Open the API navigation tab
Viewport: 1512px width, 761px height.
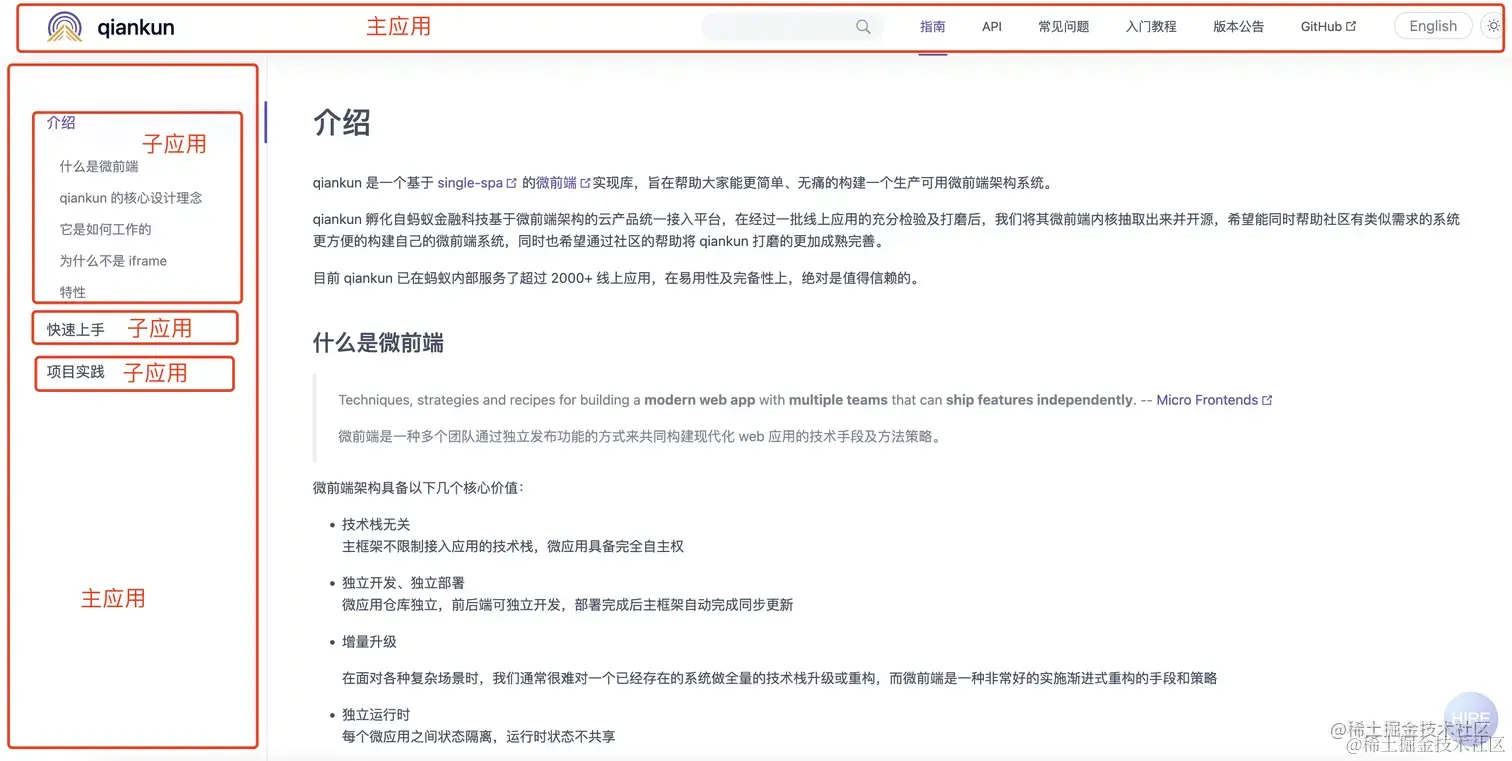(x=992, y=27)
